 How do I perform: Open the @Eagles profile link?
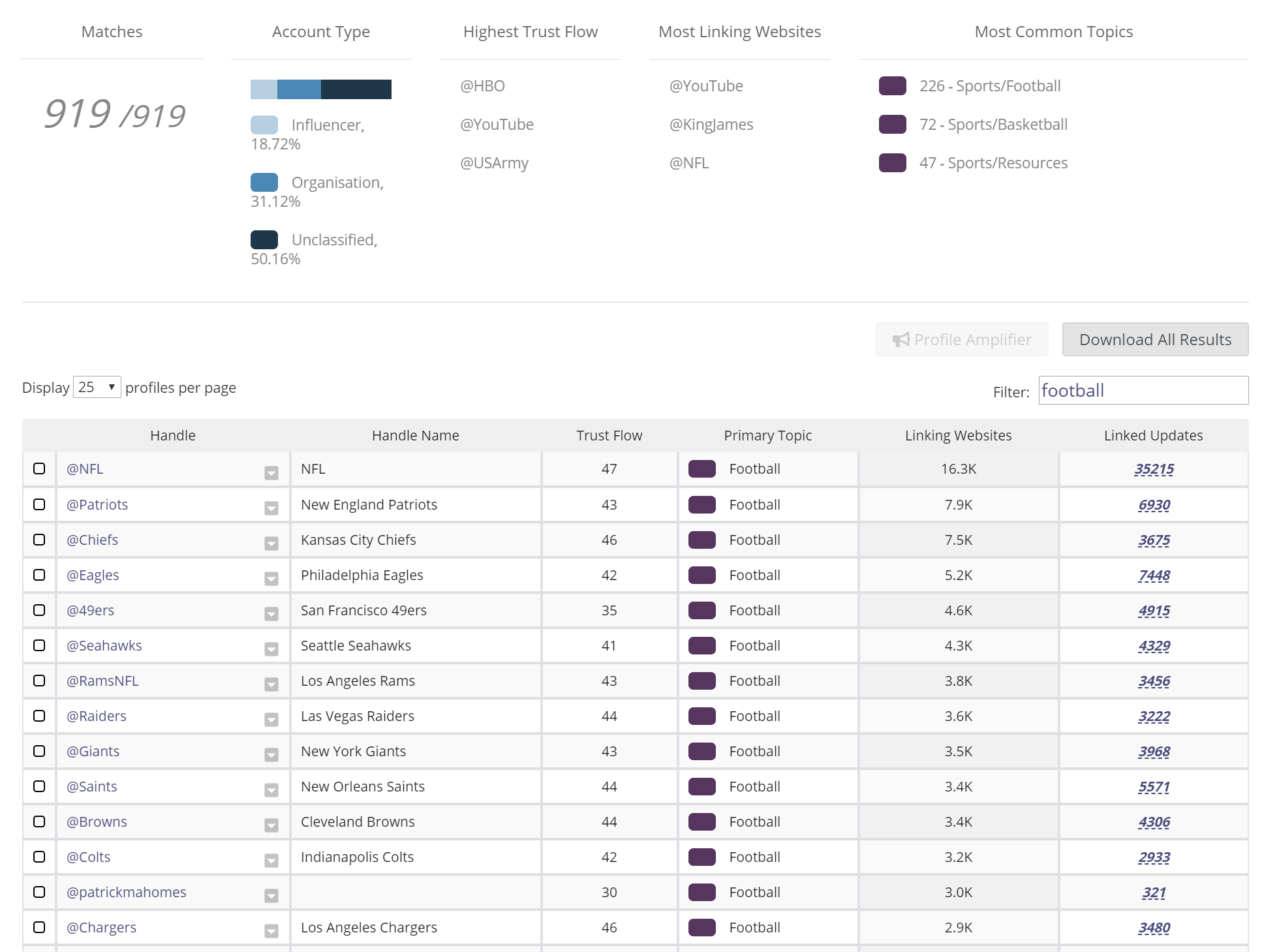(93, 575)
